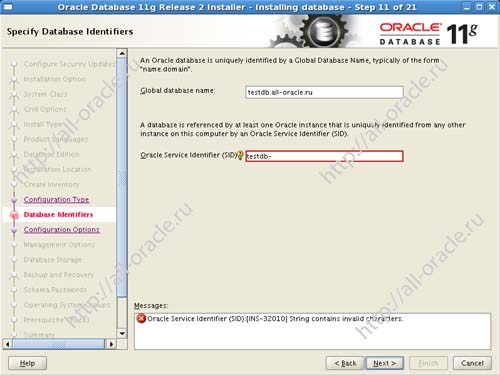Viewport: 500px width, 375px height.
Task: Click the Specify Database Identifiers heading
Action: 70,31
